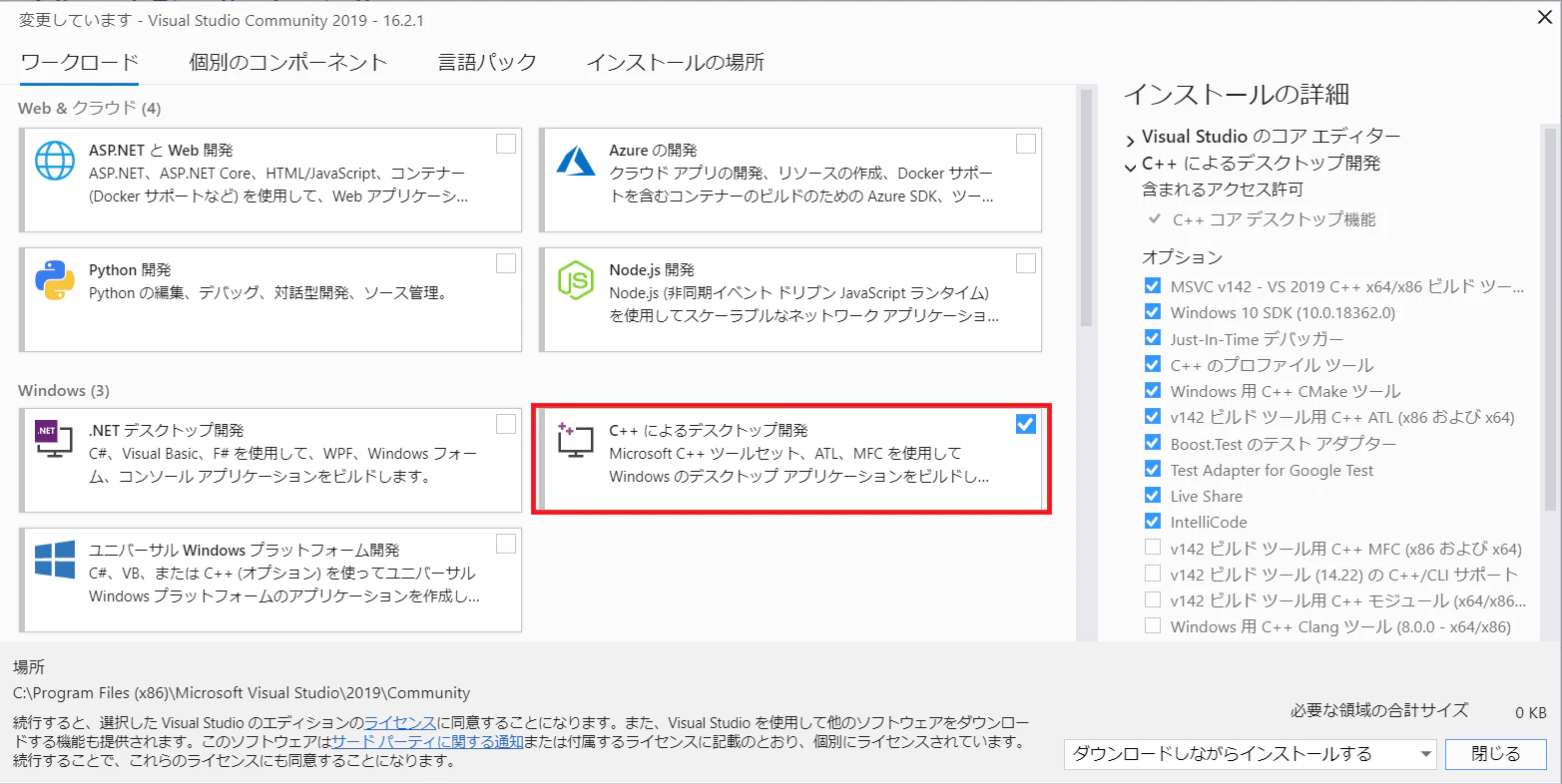Tick the ユニバーサル Windows プラットフォーム開発 checkbox
This screenshot has width=1562, height=784.
coord(506,544)
